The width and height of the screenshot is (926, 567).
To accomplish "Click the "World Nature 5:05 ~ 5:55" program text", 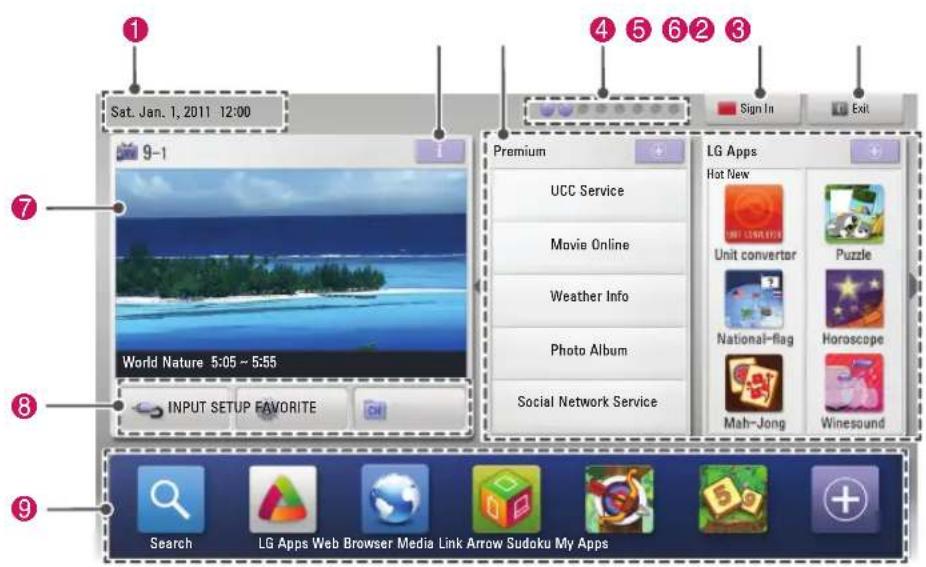I will click(x=199, y=362).
